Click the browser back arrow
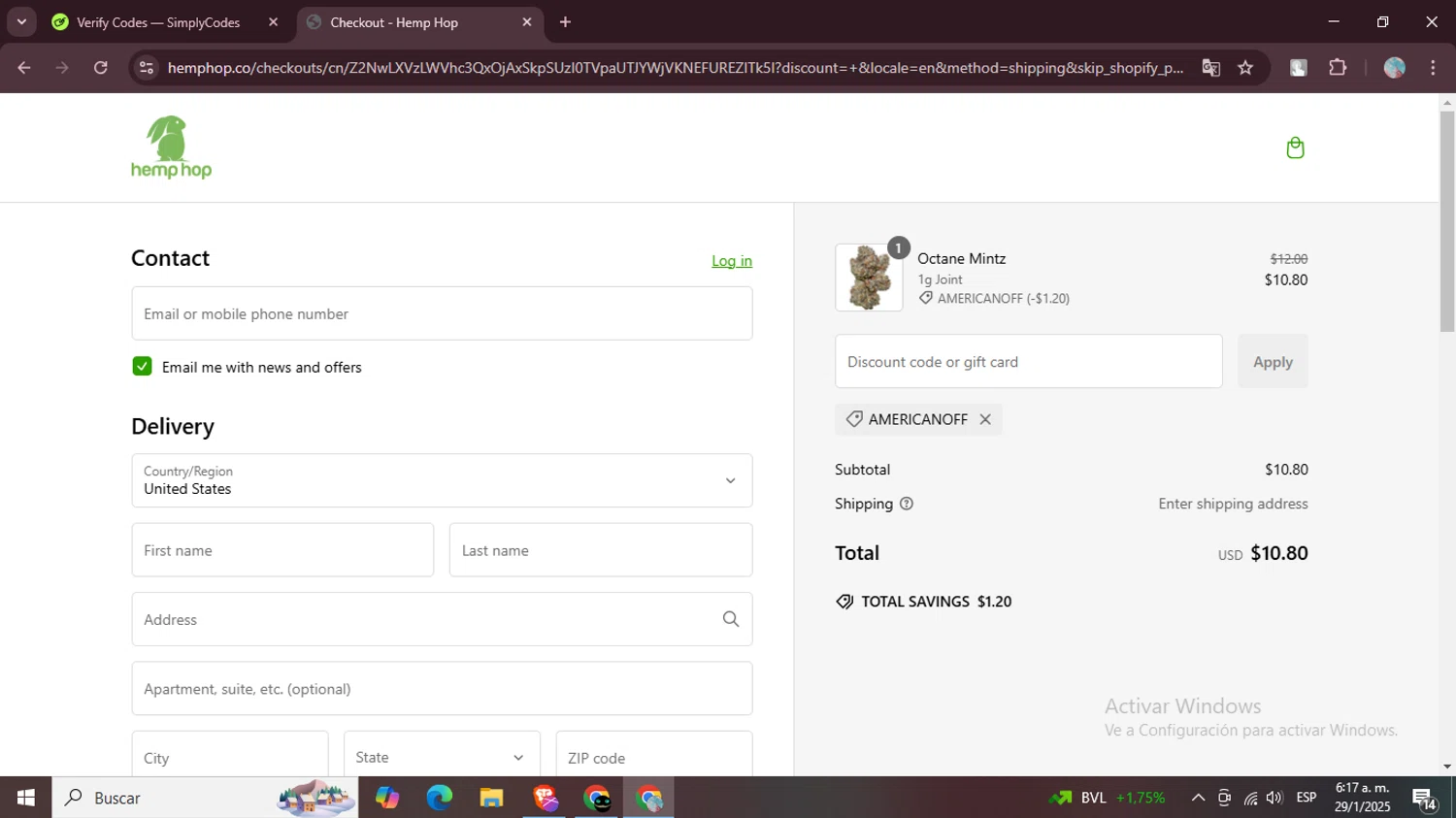The width and height of the screenshot is (1456, 818). coord(24,67)
